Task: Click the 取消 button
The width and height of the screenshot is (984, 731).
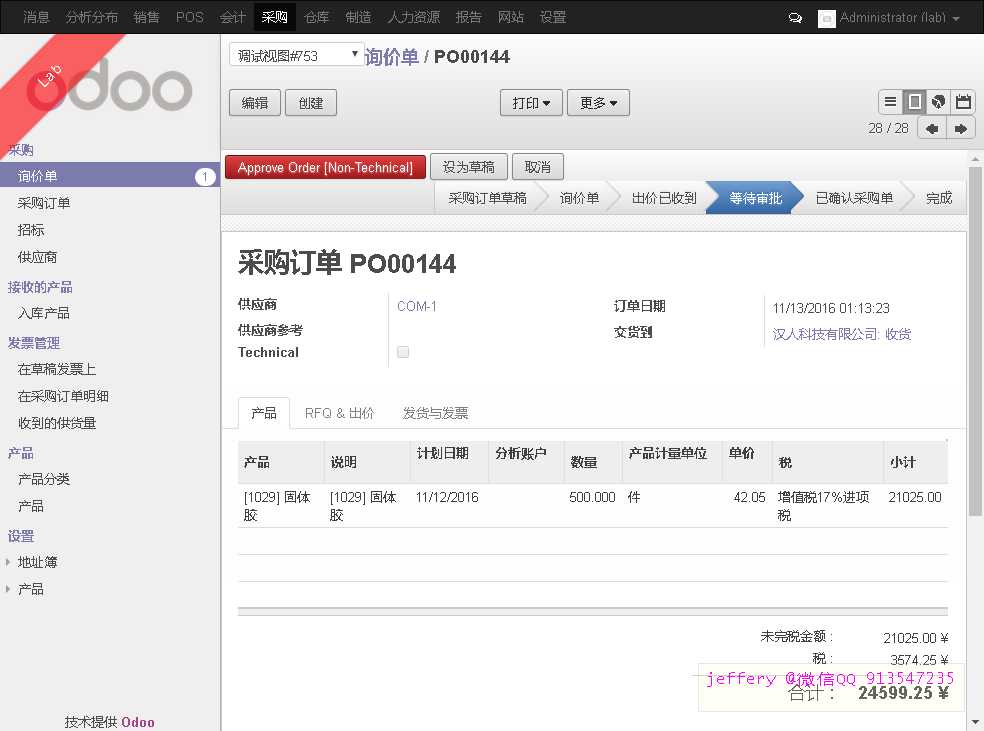Action: (x=537, y=168)
